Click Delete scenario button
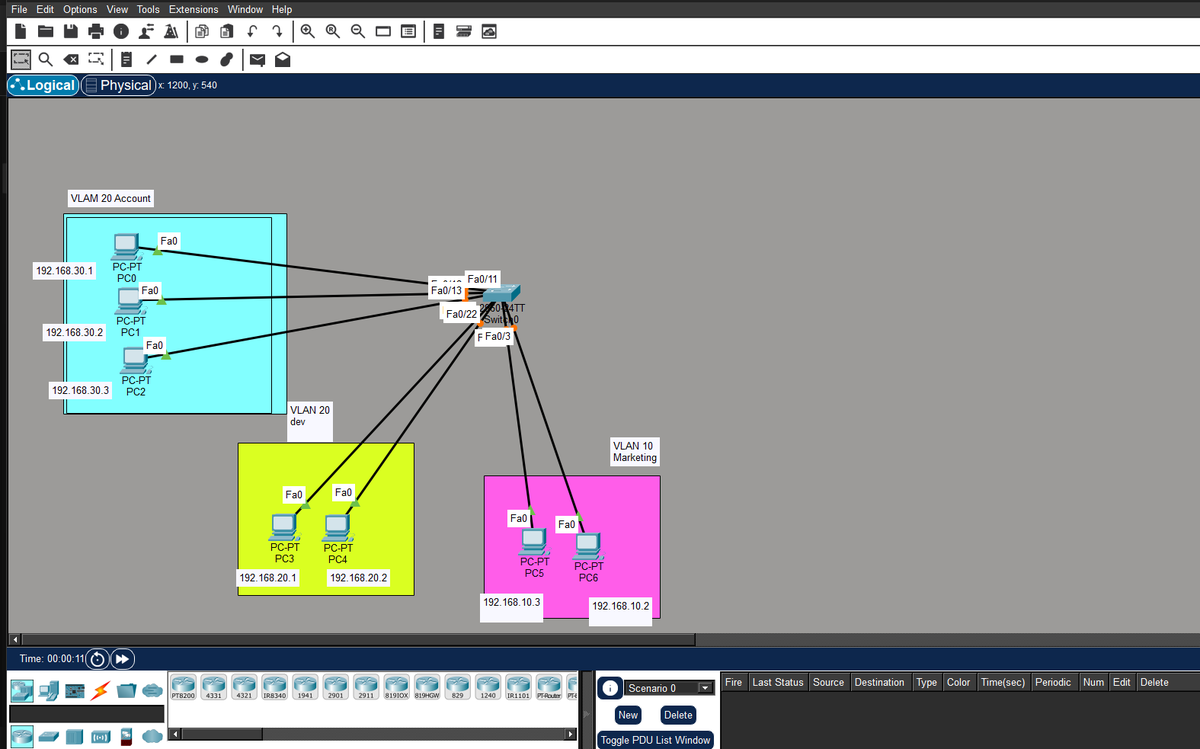1200x749 pixels. point(678,715)
